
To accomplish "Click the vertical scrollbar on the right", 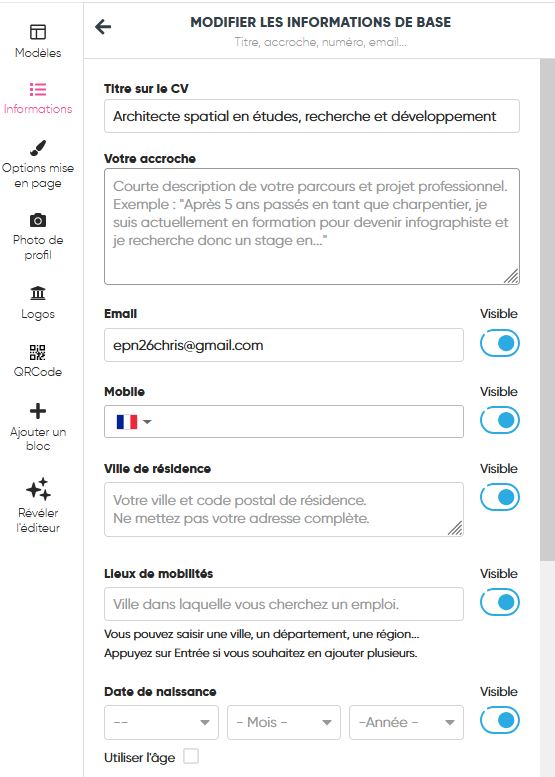I will pyautogui.click(x=547, y=310).
